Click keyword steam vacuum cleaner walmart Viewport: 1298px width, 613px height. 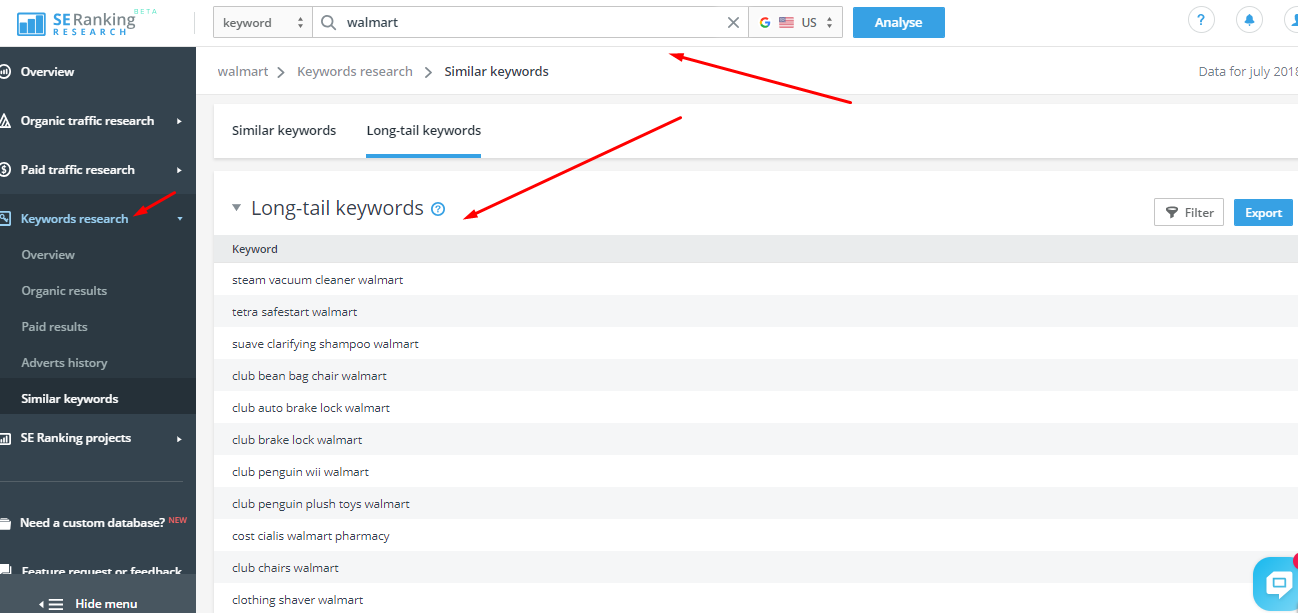318,280
